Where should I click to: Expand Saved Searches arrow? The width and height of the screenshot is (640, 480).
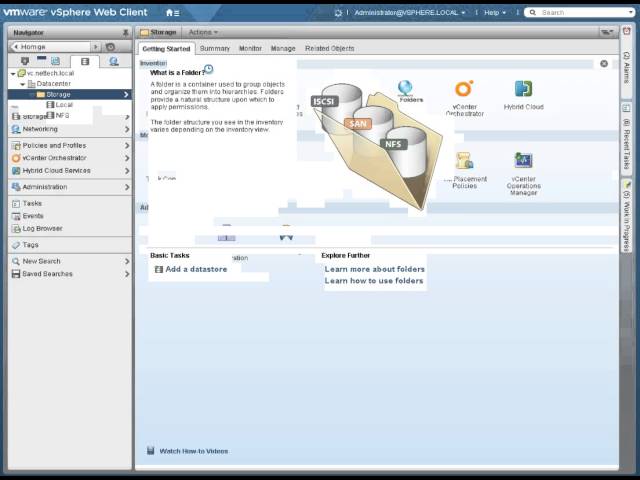(127, 274)
